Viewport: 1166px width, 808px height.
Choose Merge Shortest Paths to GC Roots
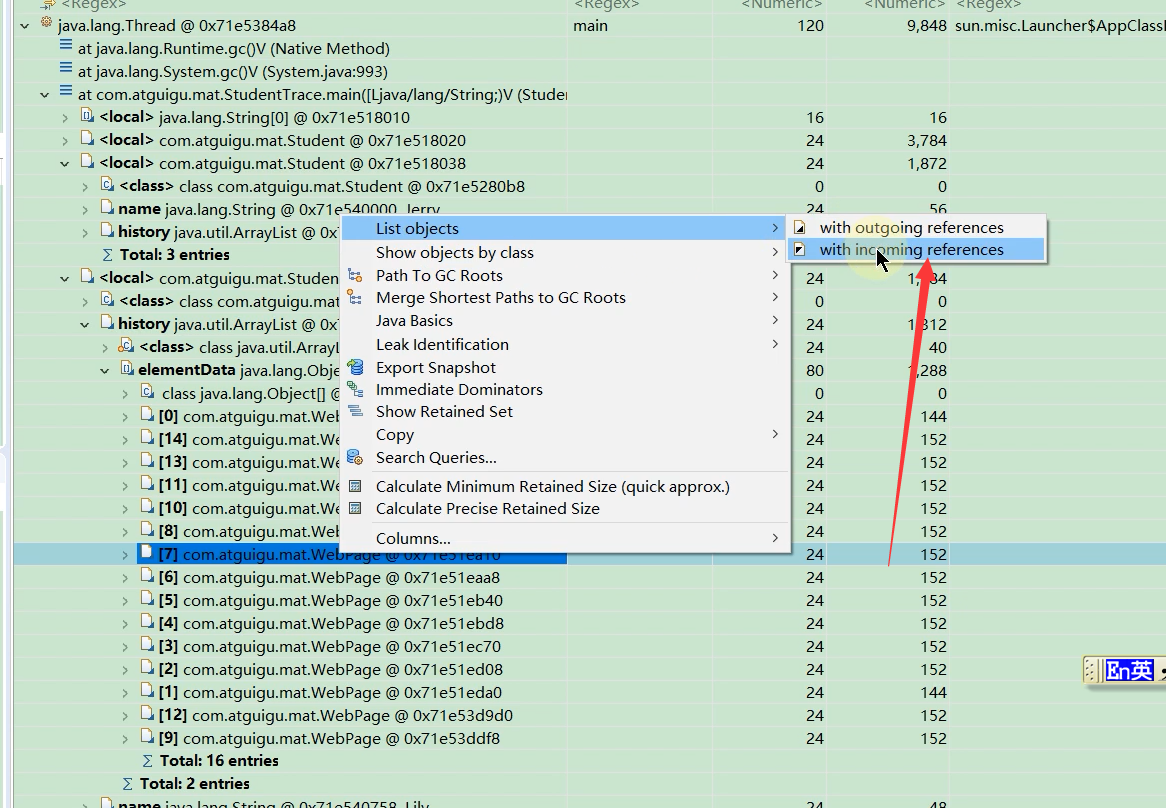pos(564,298)
